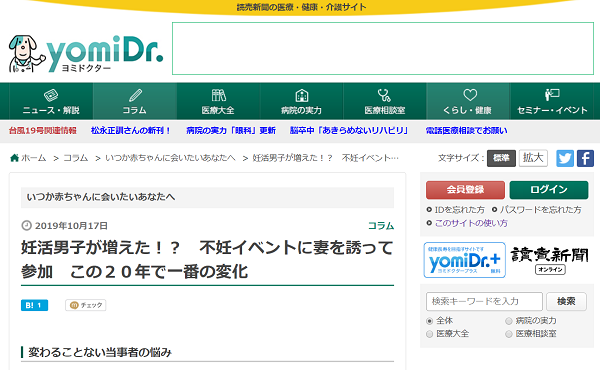Click the empty ad banner frame in the header

(383, 48)
